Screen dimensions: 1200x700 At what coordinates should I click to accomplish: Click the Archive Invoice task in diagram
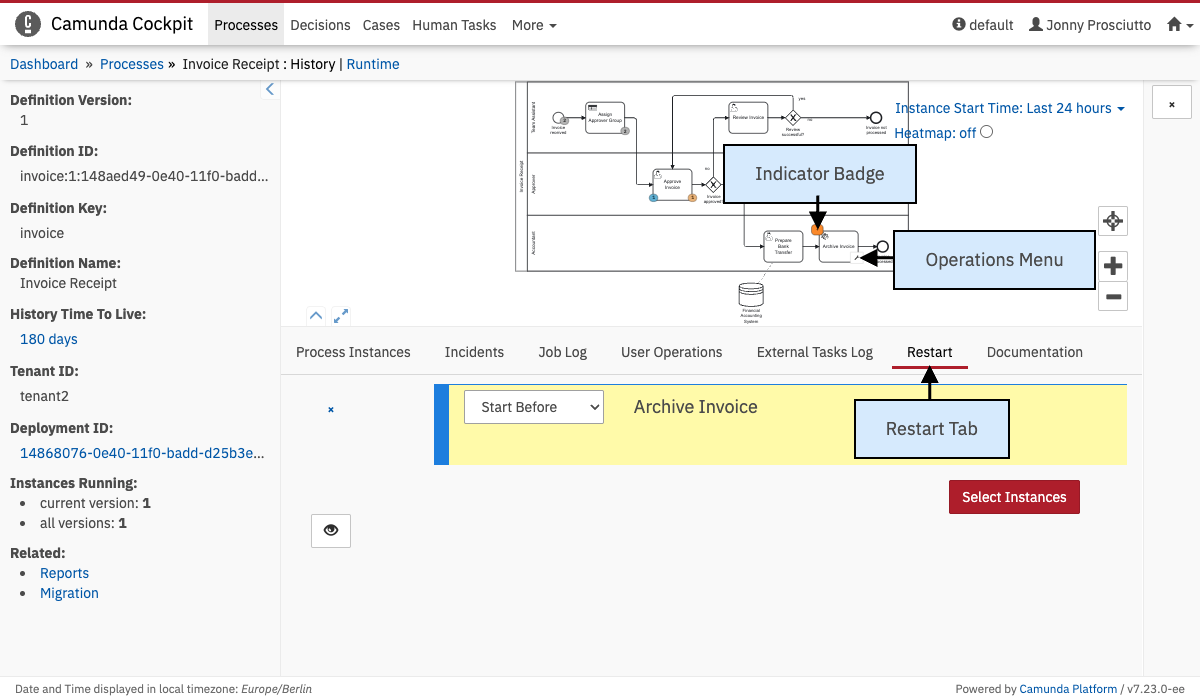point(838,247)
